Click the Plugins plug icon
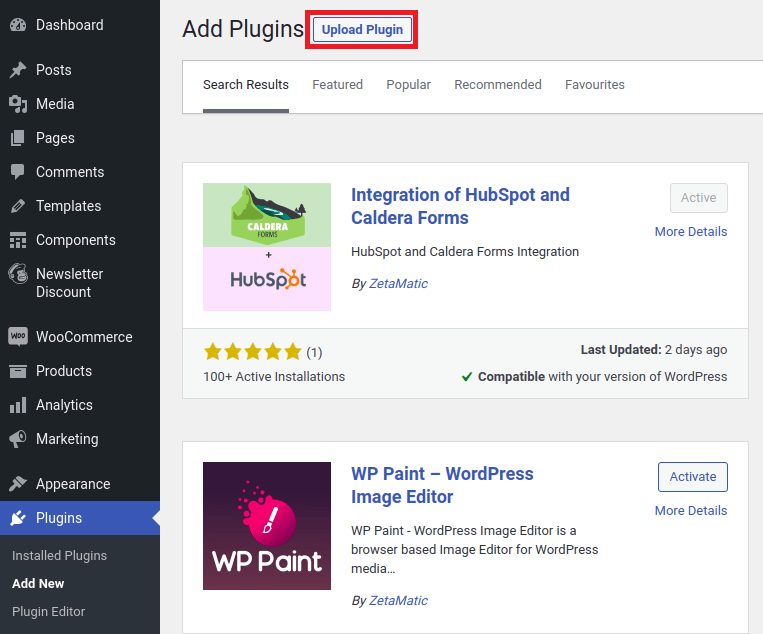The image size is (763, 634). pos(18,518)
